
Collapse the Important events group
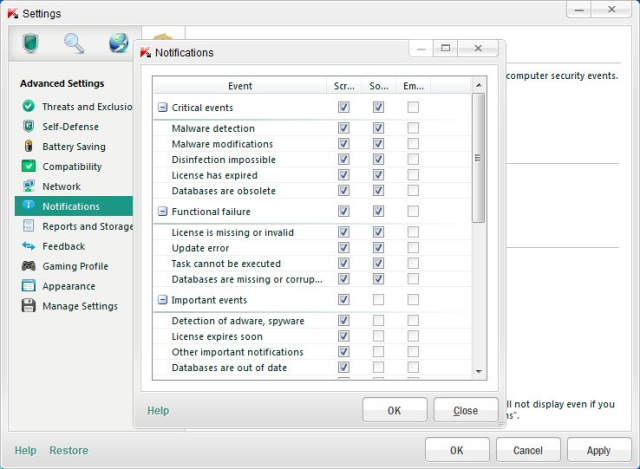[162, 300]
